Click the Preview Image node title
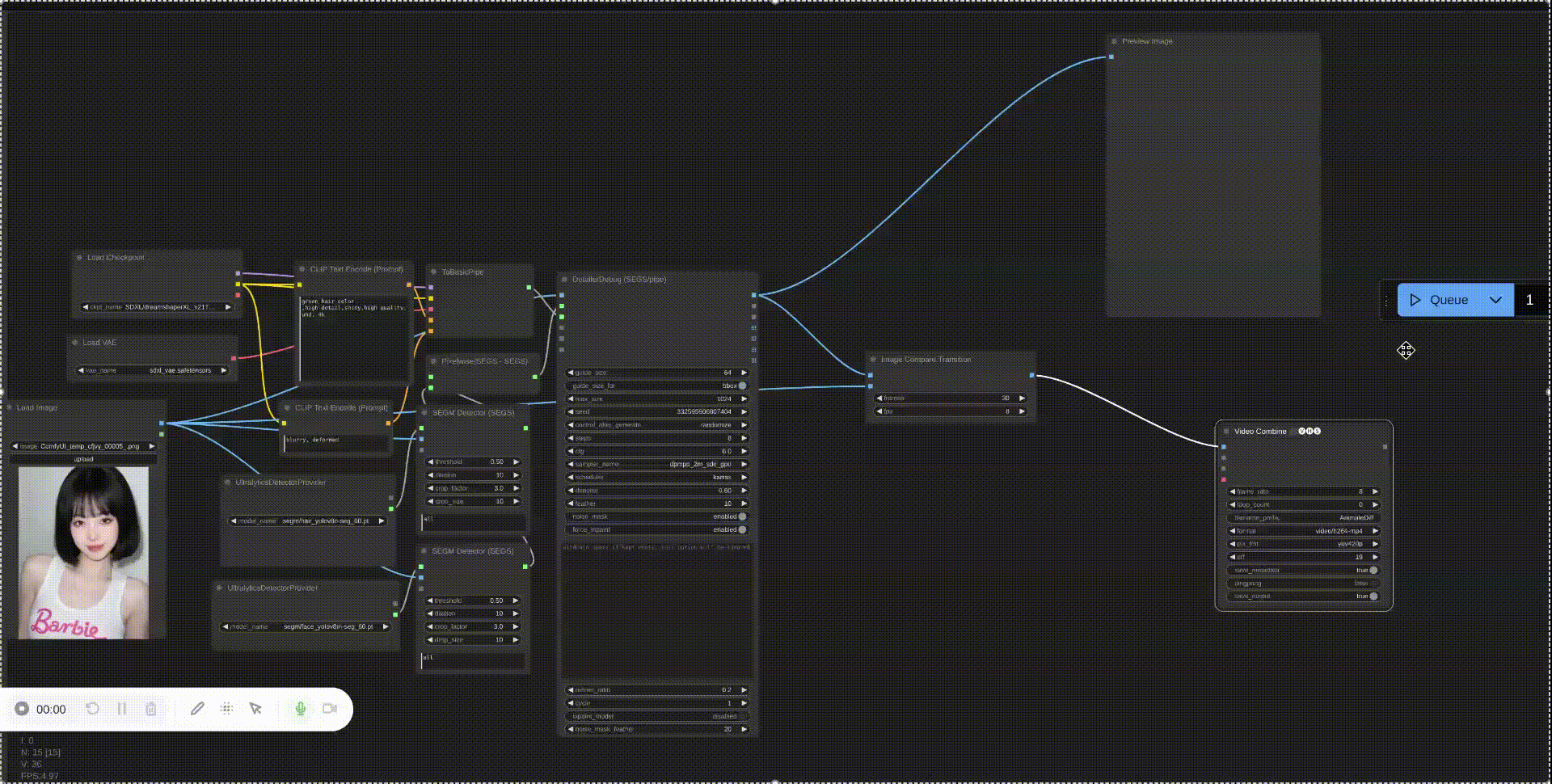 click(x=1147, y=41)
